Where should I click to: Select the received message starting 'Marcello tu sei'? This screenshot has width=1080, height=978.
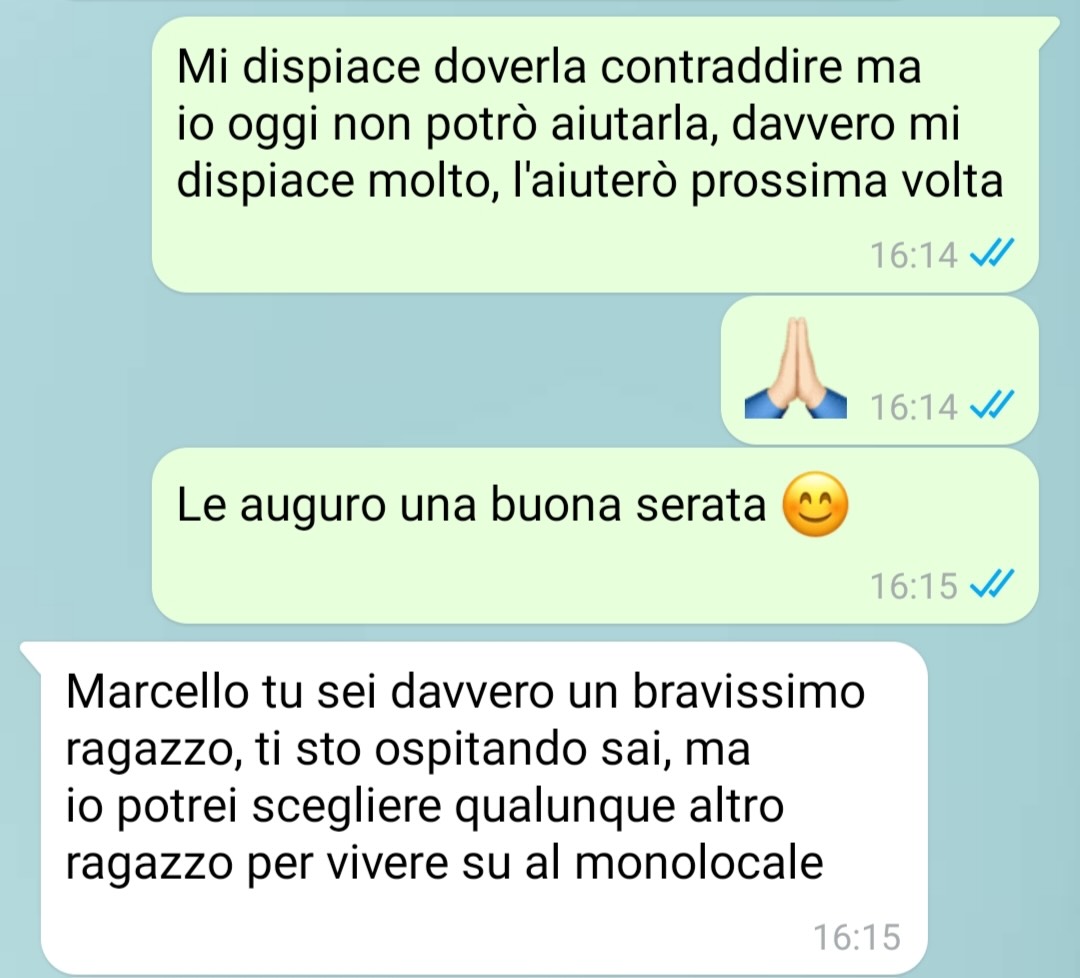pyautogui.click(x=475, y=808)
